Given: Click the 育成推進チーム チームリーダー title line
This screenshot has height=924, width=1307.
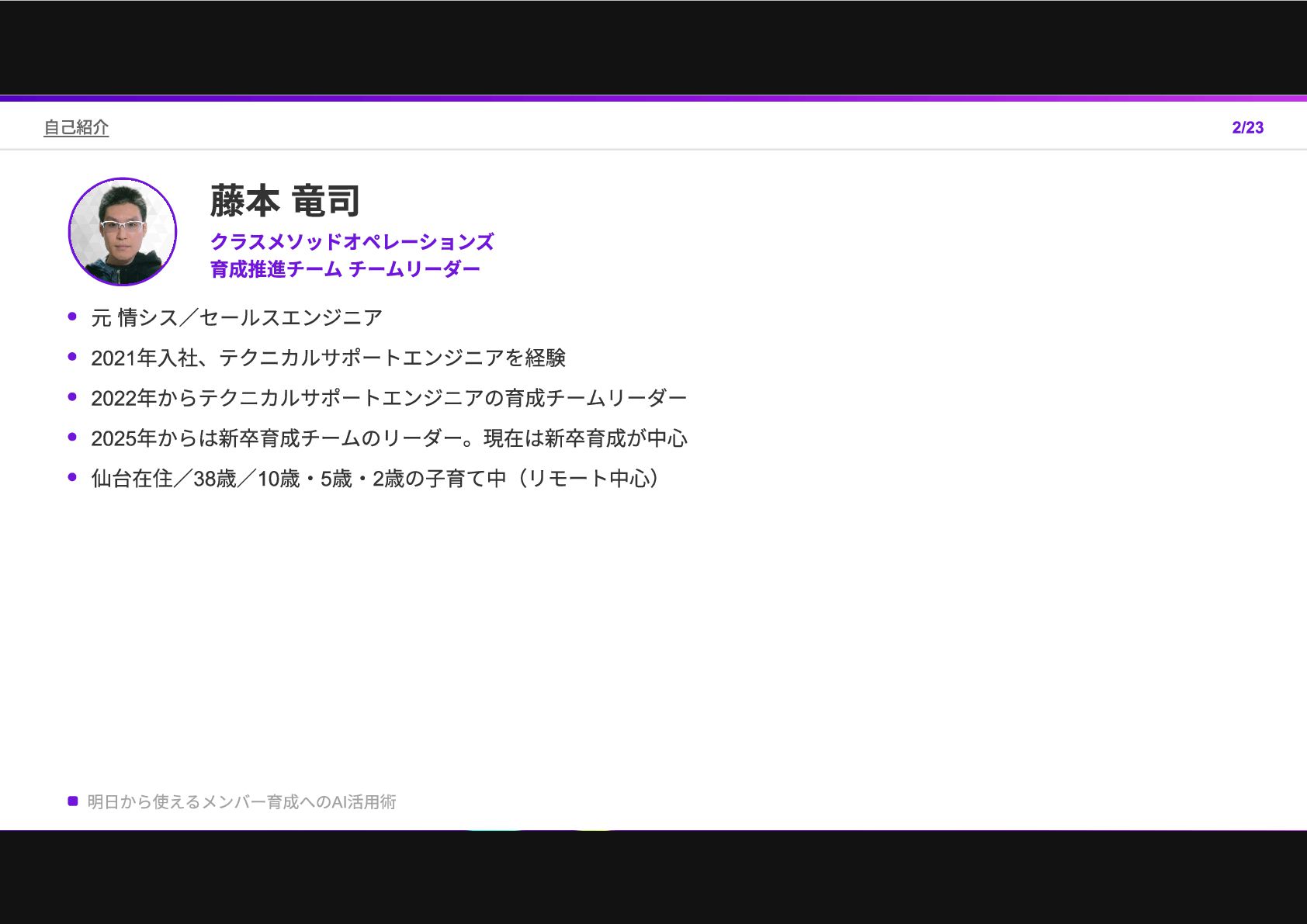Looking at the screenshot, I should tap(345, 269).
